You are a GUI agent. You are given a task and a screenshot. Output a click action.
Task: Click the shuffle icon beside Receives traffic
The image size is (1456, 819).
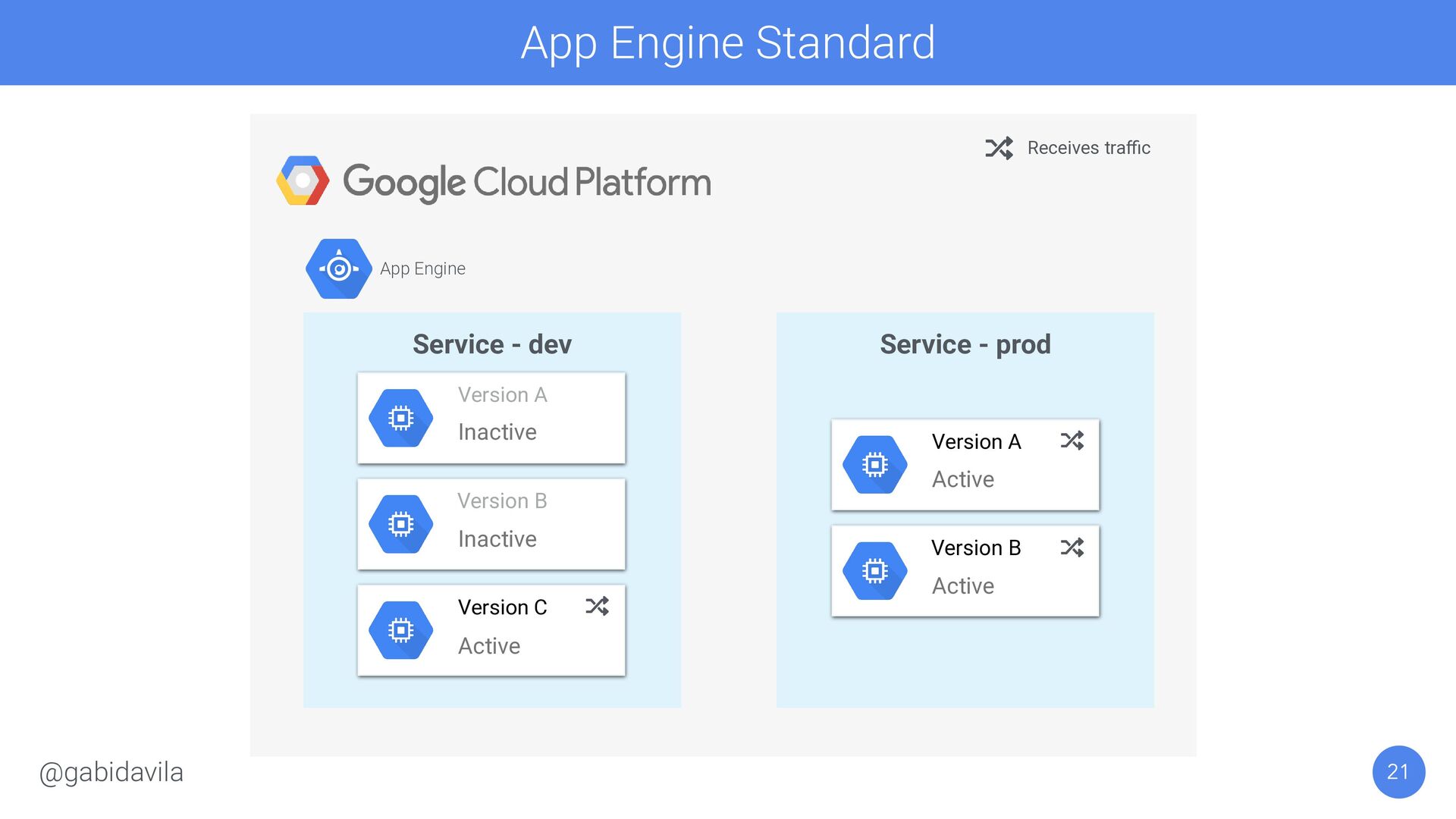pos(999,148)
